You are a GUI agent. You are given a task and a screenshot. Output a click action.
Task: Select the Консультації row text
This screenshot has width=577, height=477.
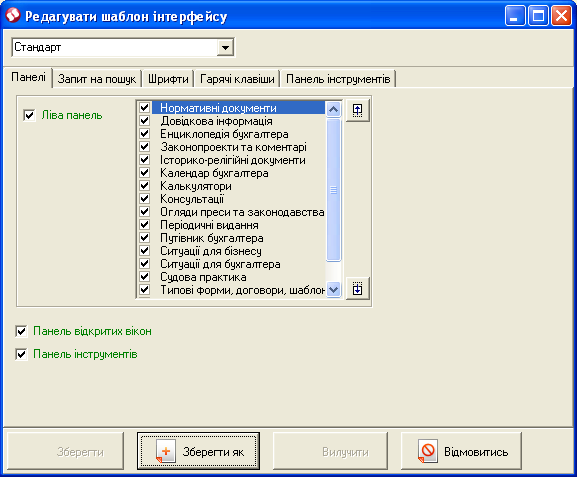pyautogui.click(x=192, y=199)
